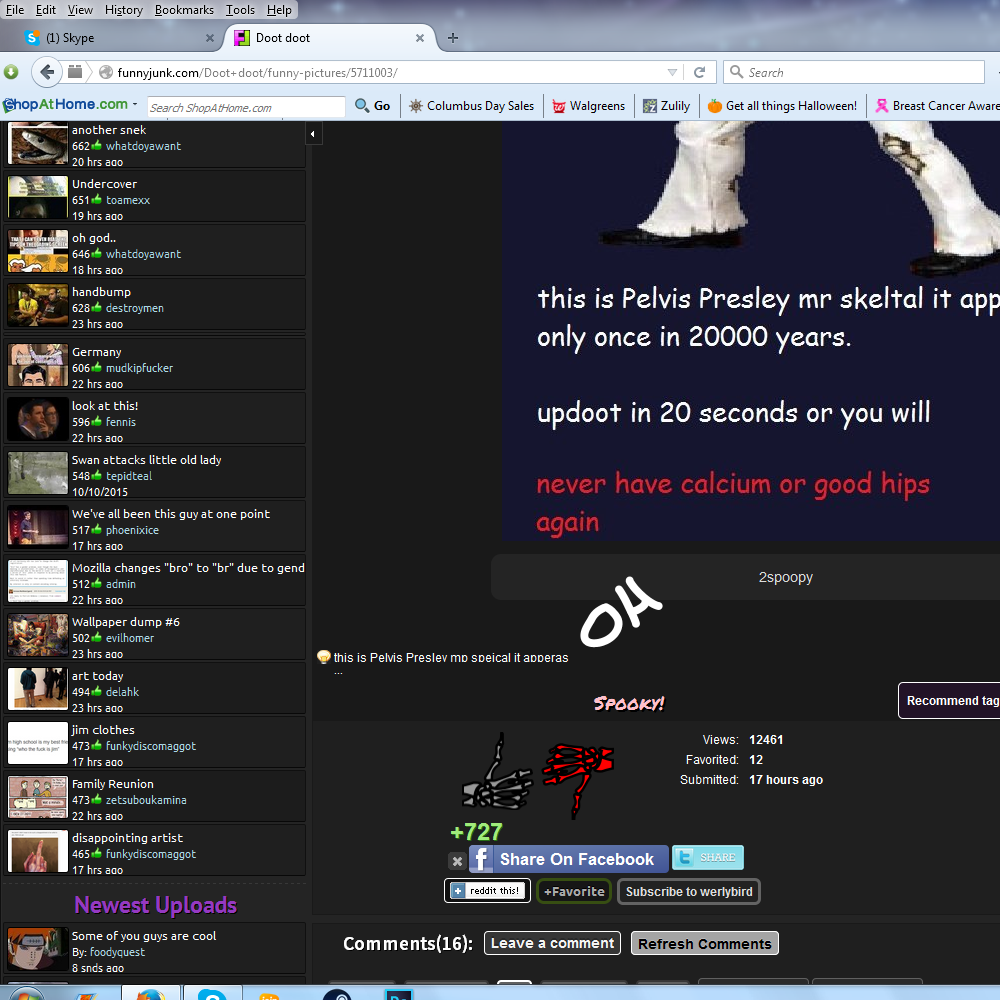The image size is (1000, 1000).
Task: Expand the ShopAtHome.com dropdown arrow
Action: (135, 105)
